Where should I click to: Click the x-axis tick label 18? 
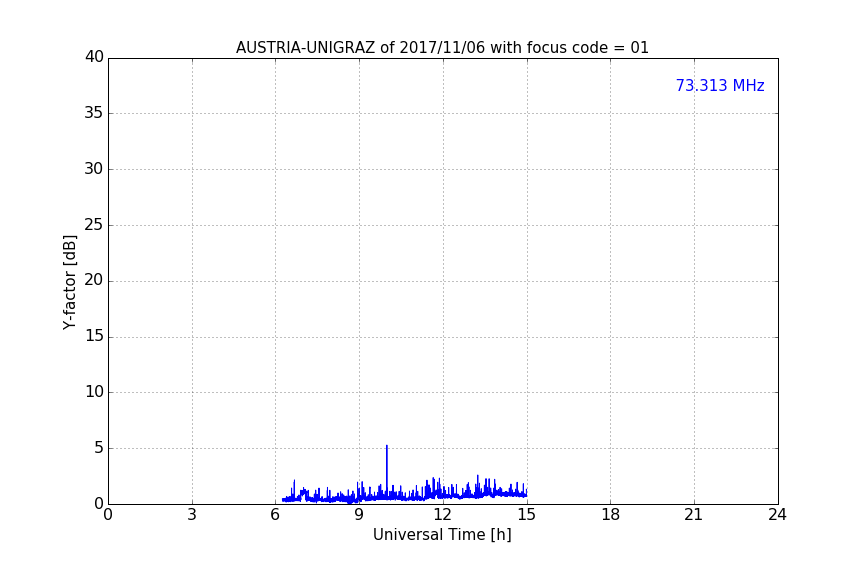pyautogui.click(x=610, y=515)
